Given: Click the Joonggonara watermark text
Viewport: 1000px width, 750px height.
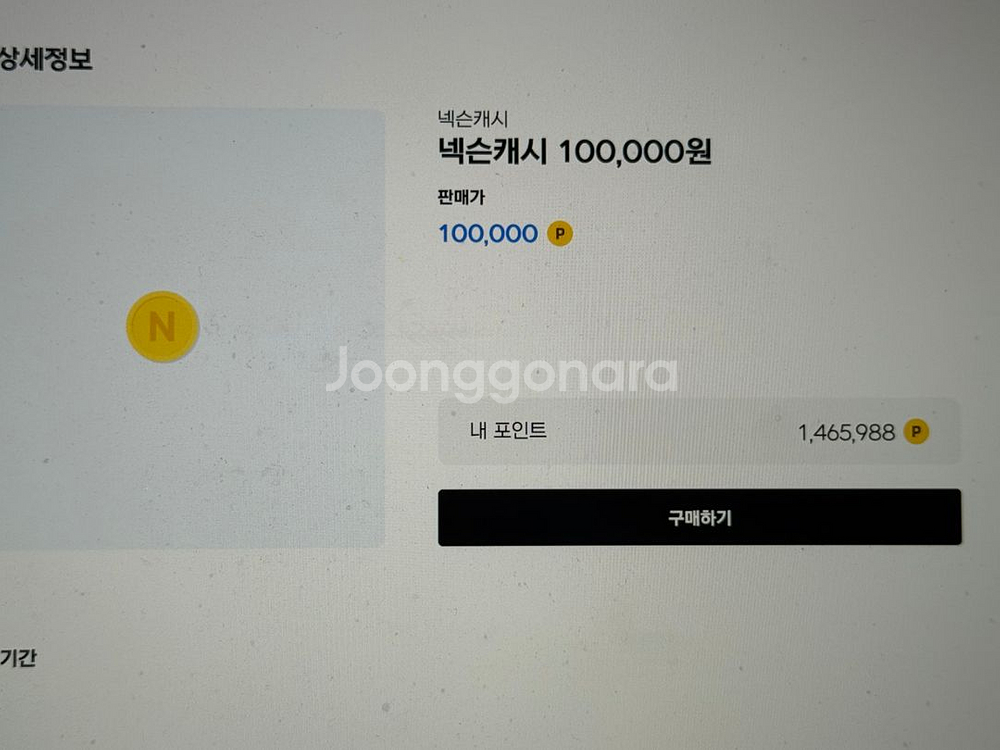Looking at the screenshot, I should [x=502, y=375].
